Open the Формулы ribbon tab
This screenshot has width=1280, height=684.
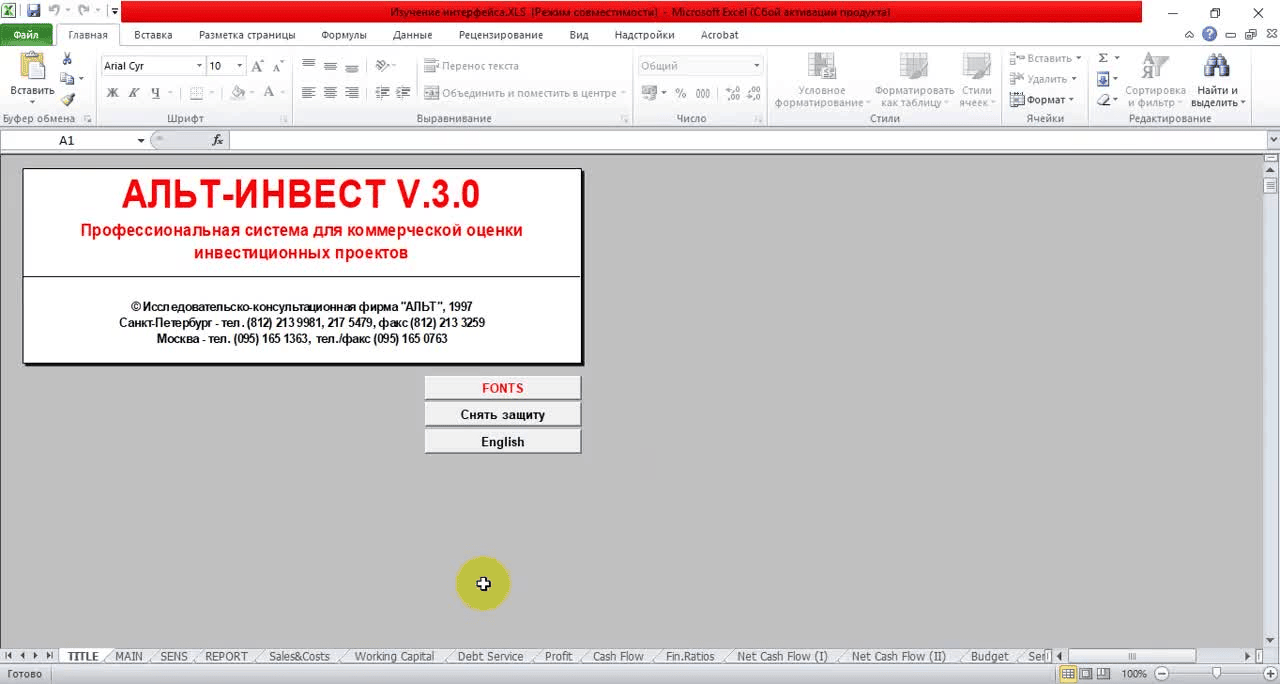343,35
